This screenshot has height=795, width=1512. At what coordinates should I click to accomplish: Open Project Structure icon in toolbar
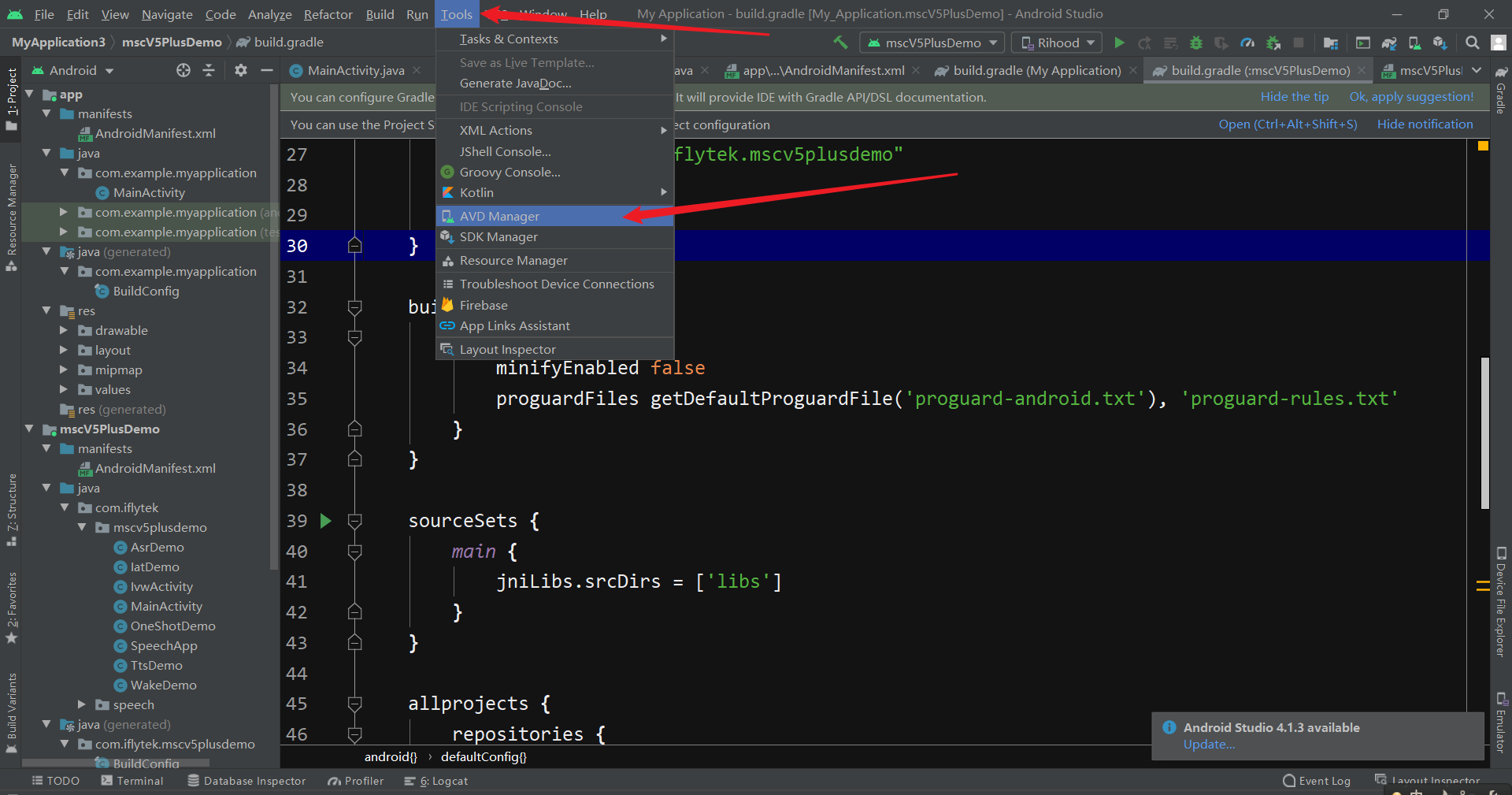pyautogui.click(x=1331, y=43)
